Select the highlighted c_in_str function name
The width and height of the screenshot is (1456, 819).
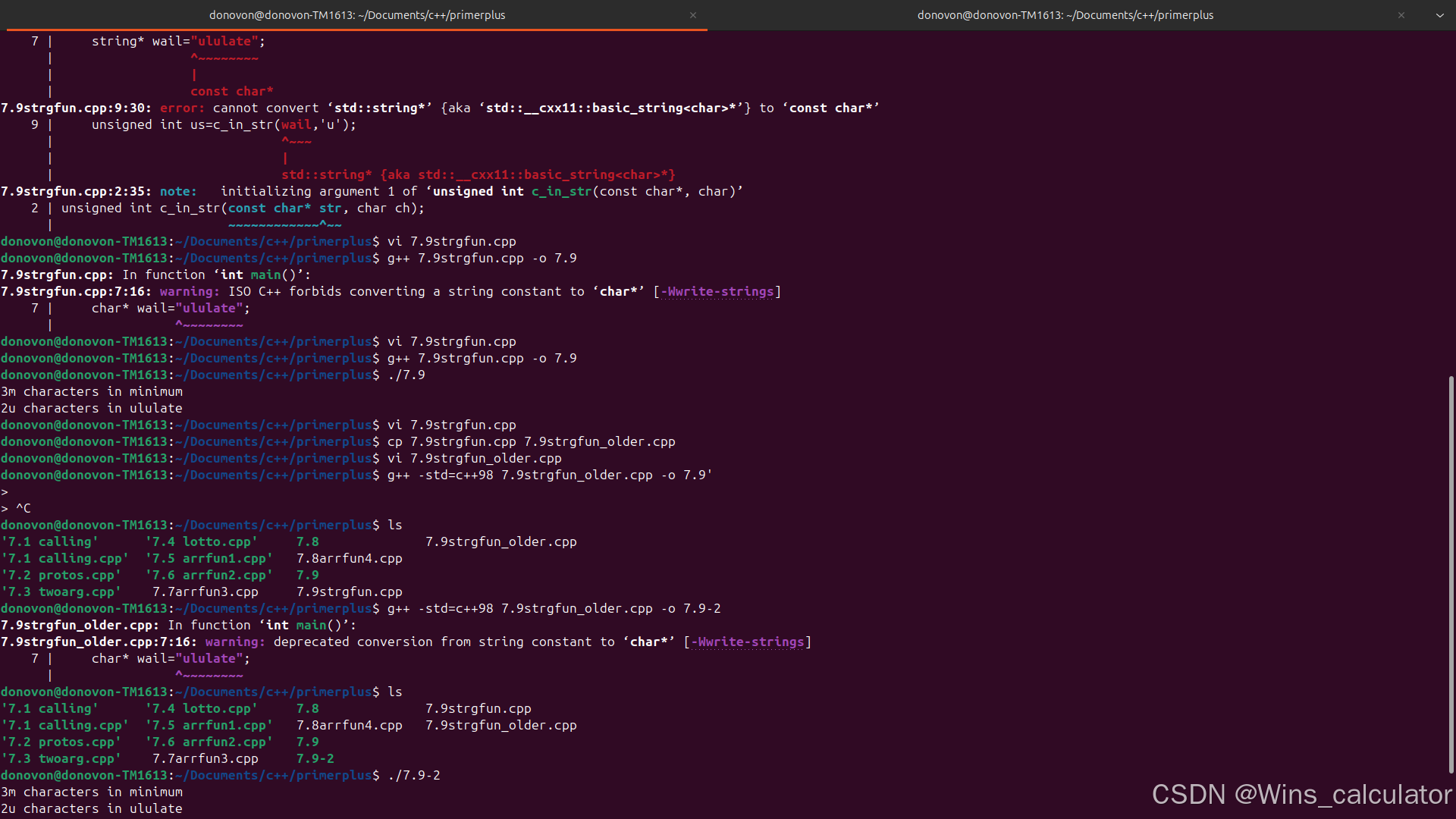561,191
